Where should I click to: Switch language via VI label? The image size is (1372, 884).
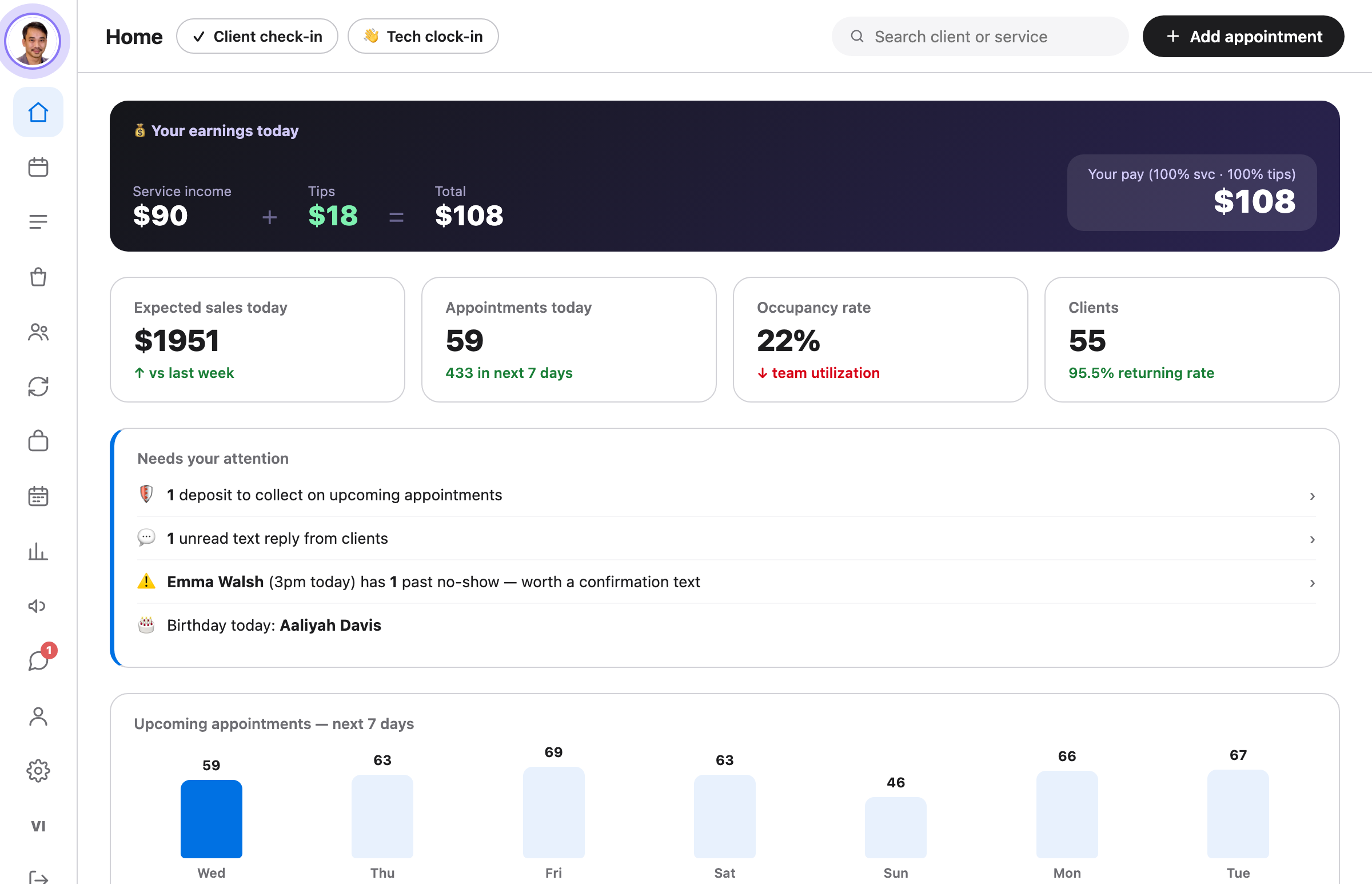[x=38, y=826]
